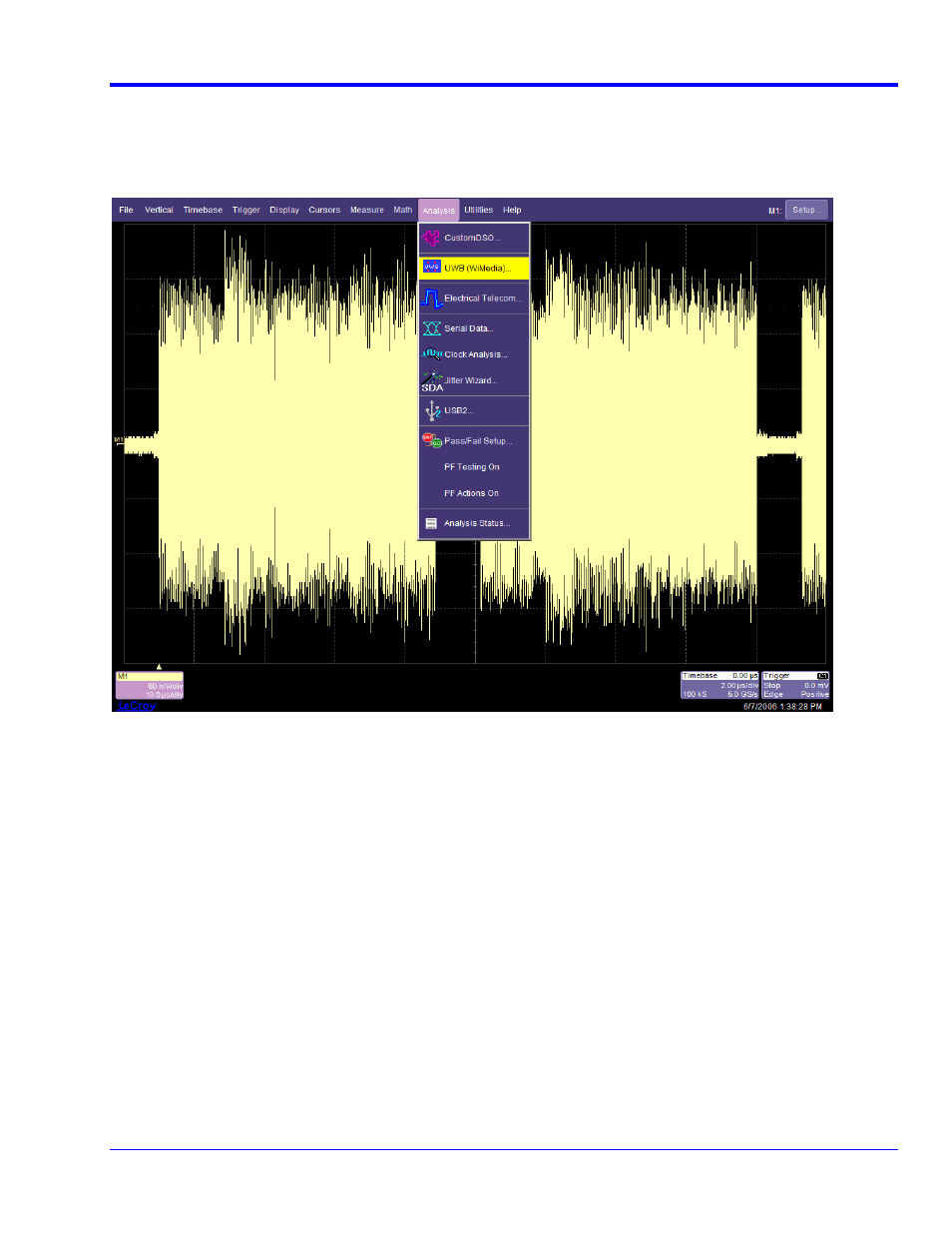Viewport: 952px width, 1233px height.
Task: Select UWB (WiMedia)... menu entry
Action: click(x=474, y=268)
